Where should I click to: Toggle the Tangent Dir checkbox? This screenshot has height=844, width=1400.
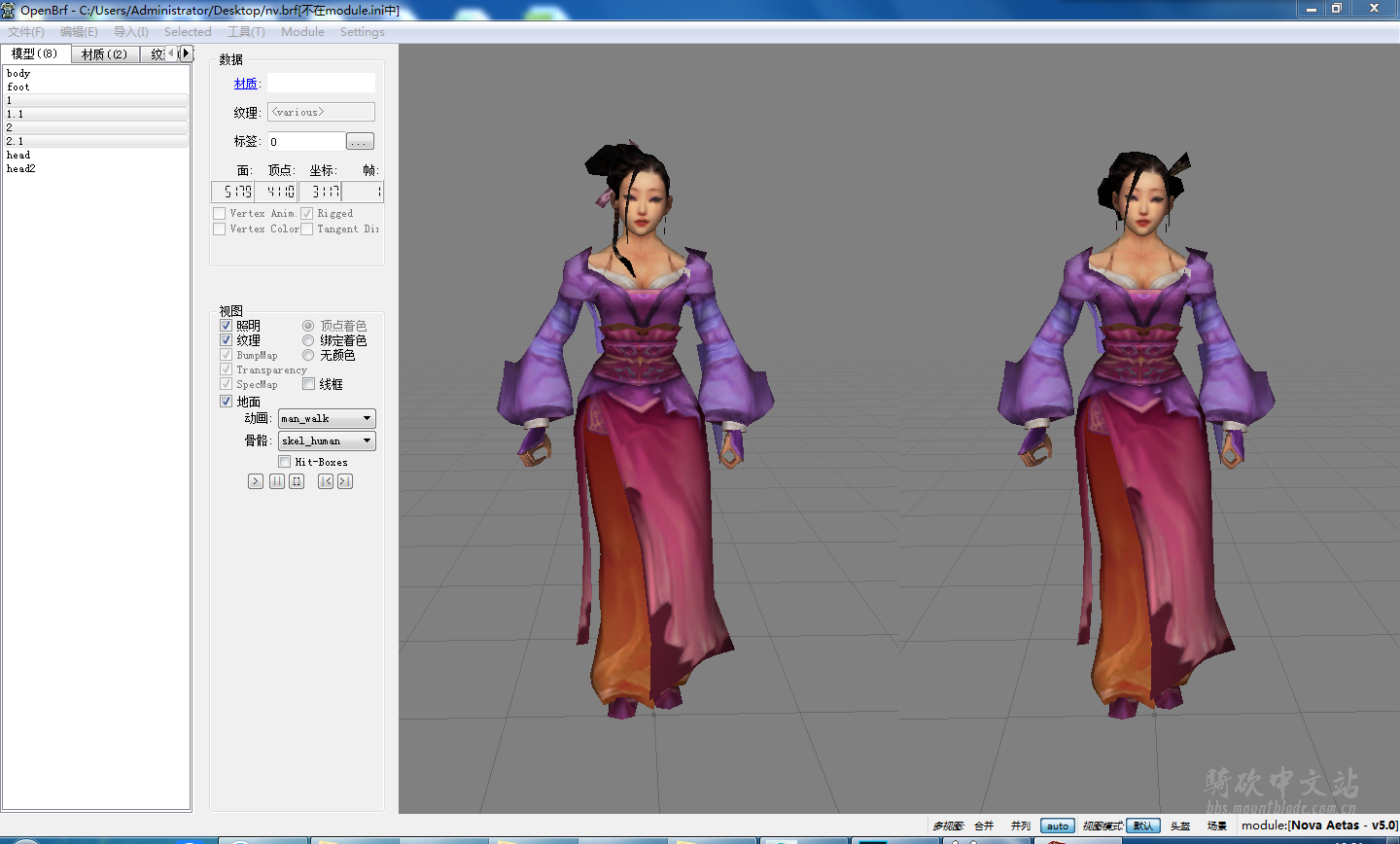[307, 229]
